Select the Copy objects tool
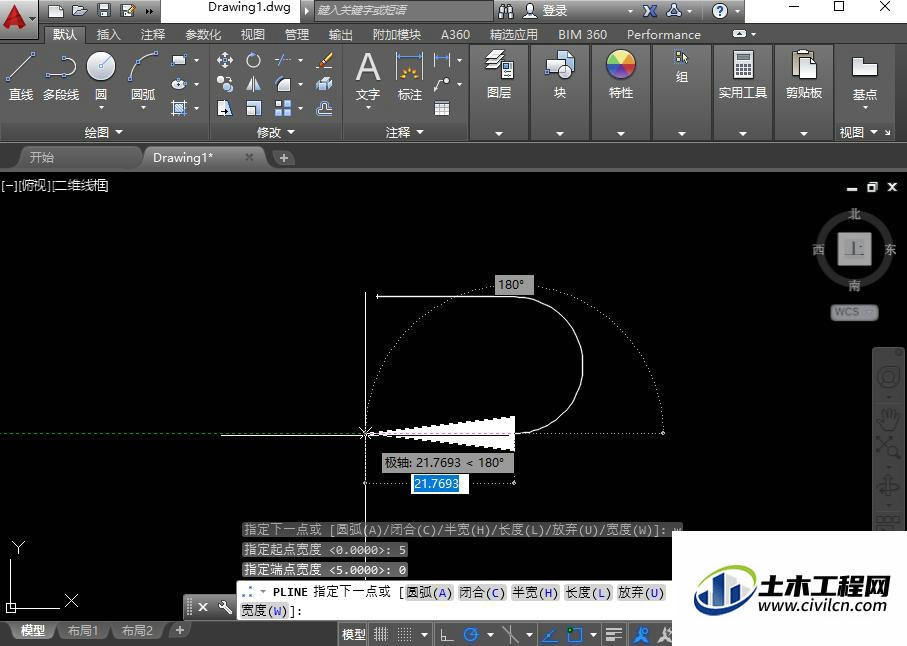907x646 pixels. point(224,84)
